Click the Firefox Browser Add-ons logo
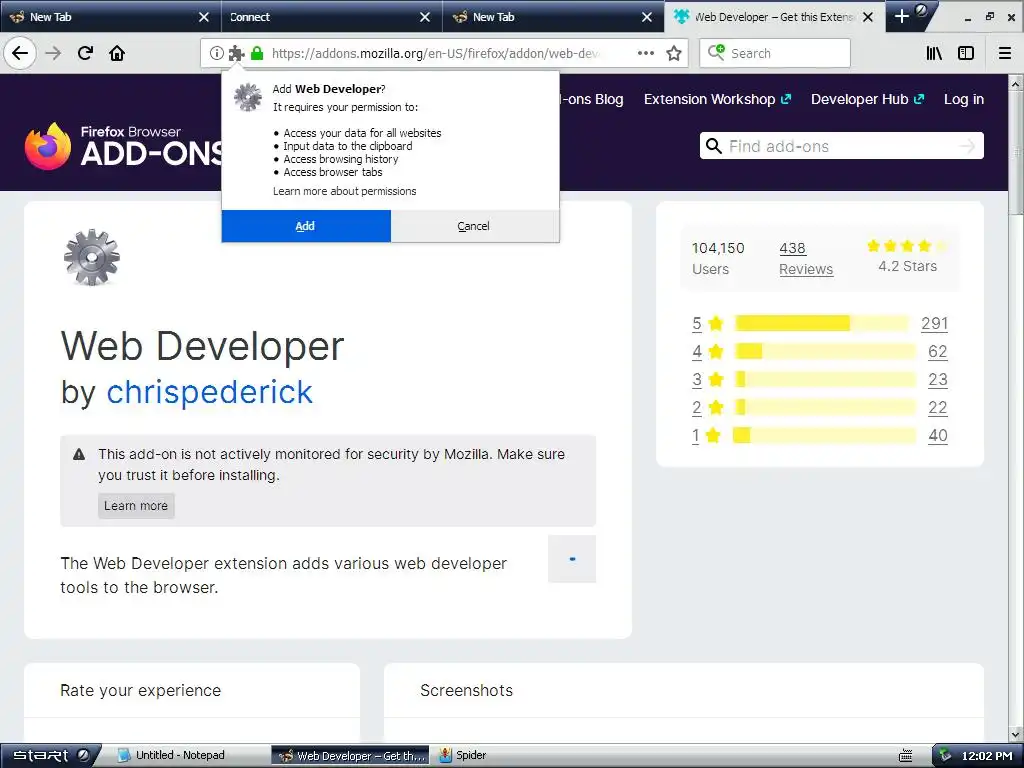 (x=124, y=146)
